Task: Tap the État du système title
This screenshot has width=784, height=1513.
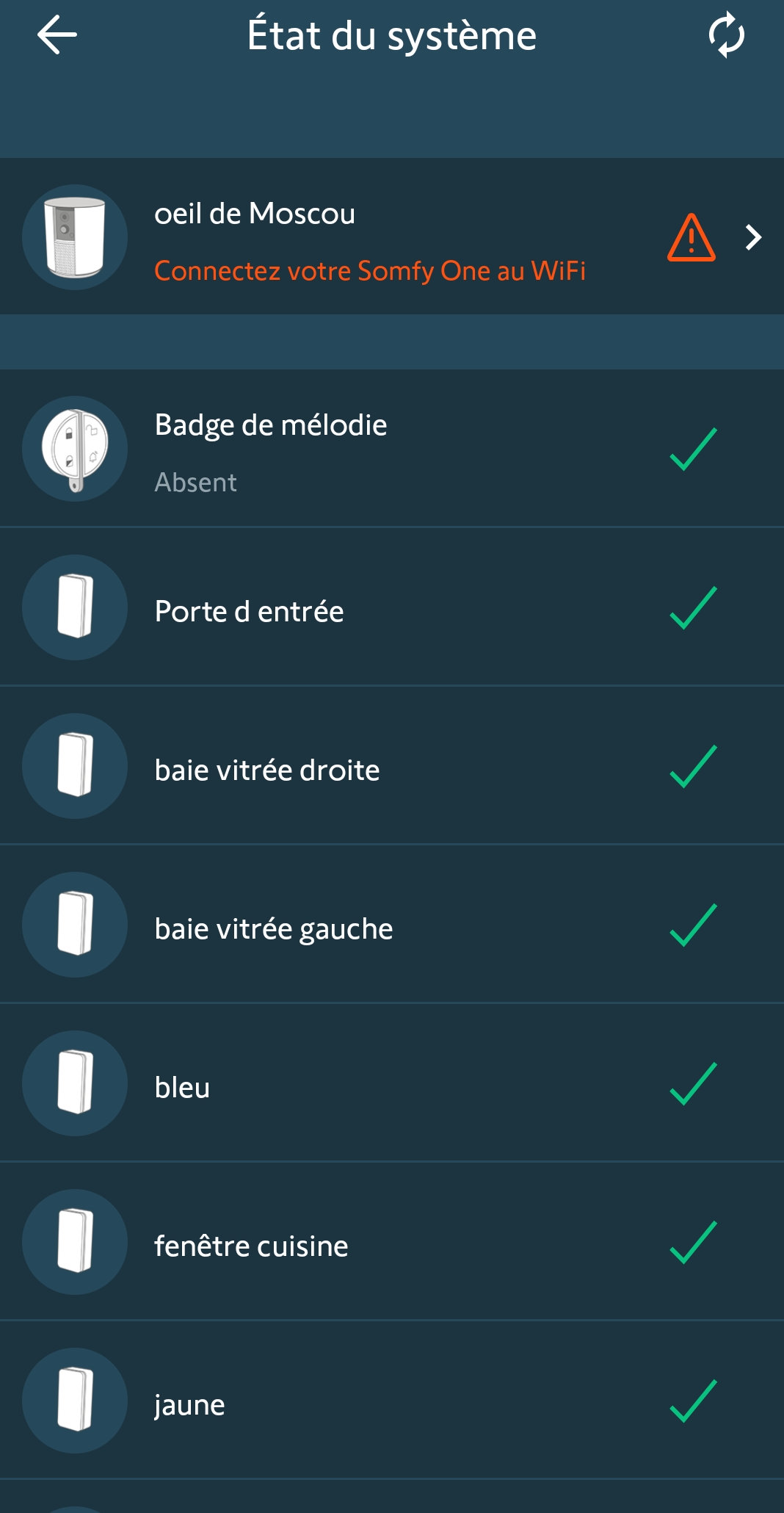Action: 392,35
